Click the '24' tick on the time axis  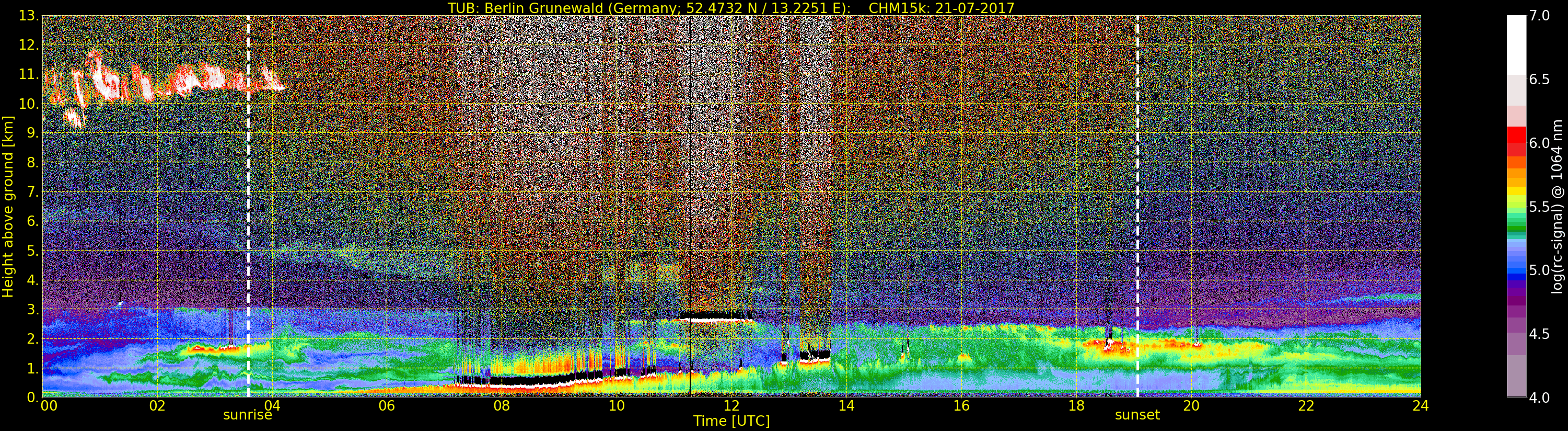pos(1421,405)
